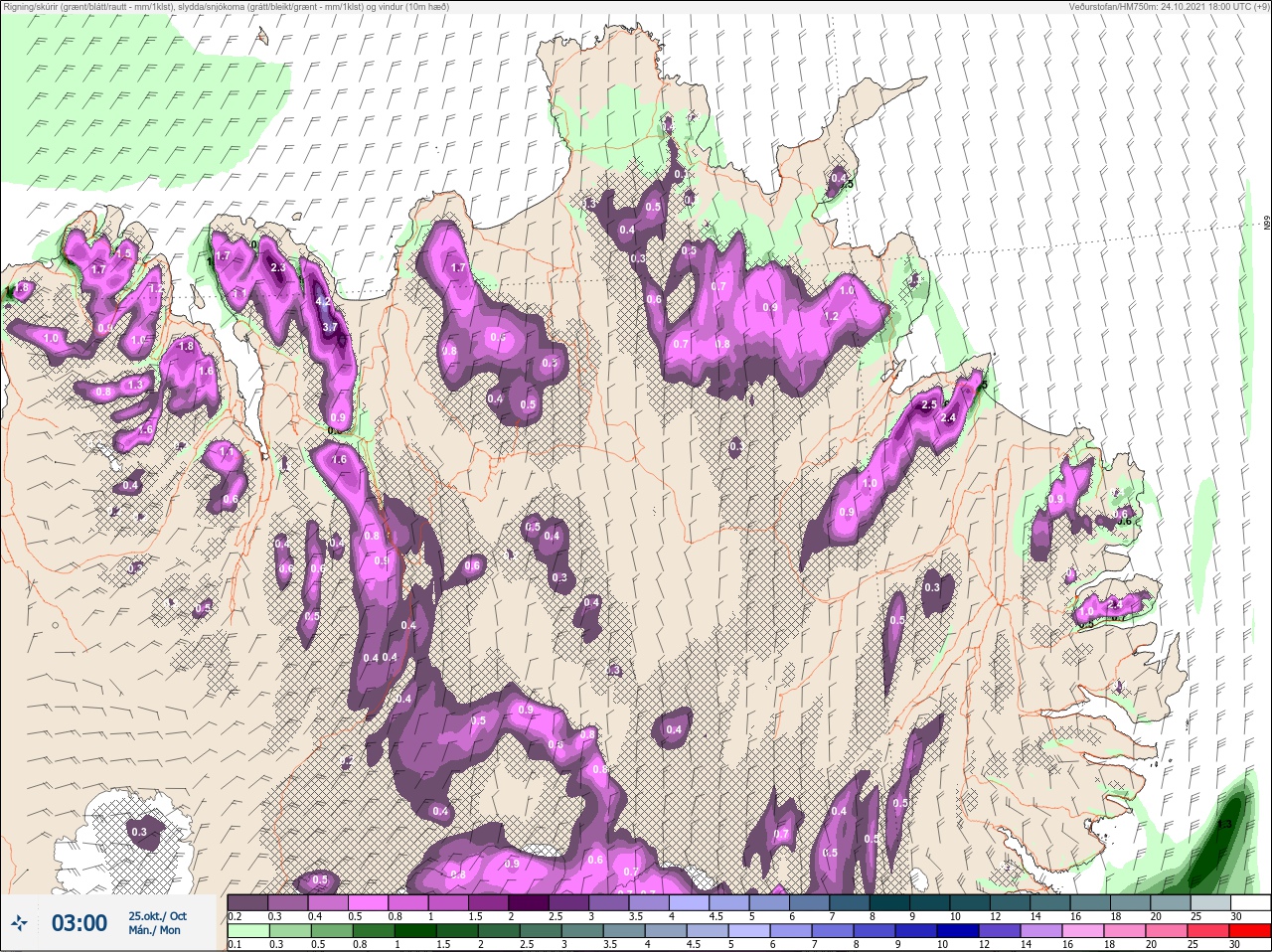Click the 3.7 snowfall value on the map

coord(331,326)
